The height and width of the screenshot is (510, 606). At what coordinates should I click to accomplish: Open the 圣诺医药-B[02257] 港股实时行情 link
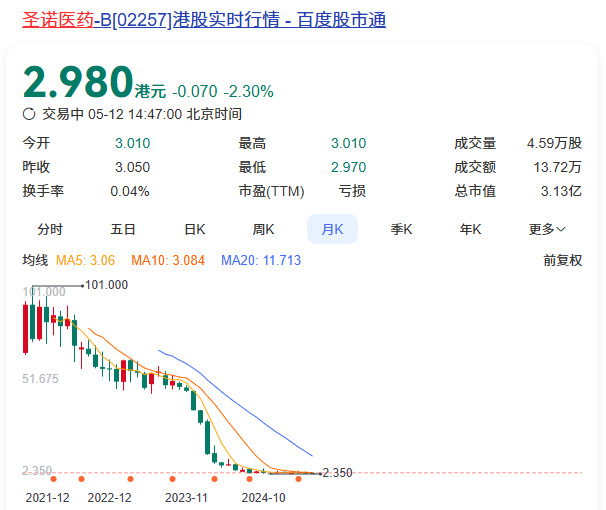click(x=204, y=20)
